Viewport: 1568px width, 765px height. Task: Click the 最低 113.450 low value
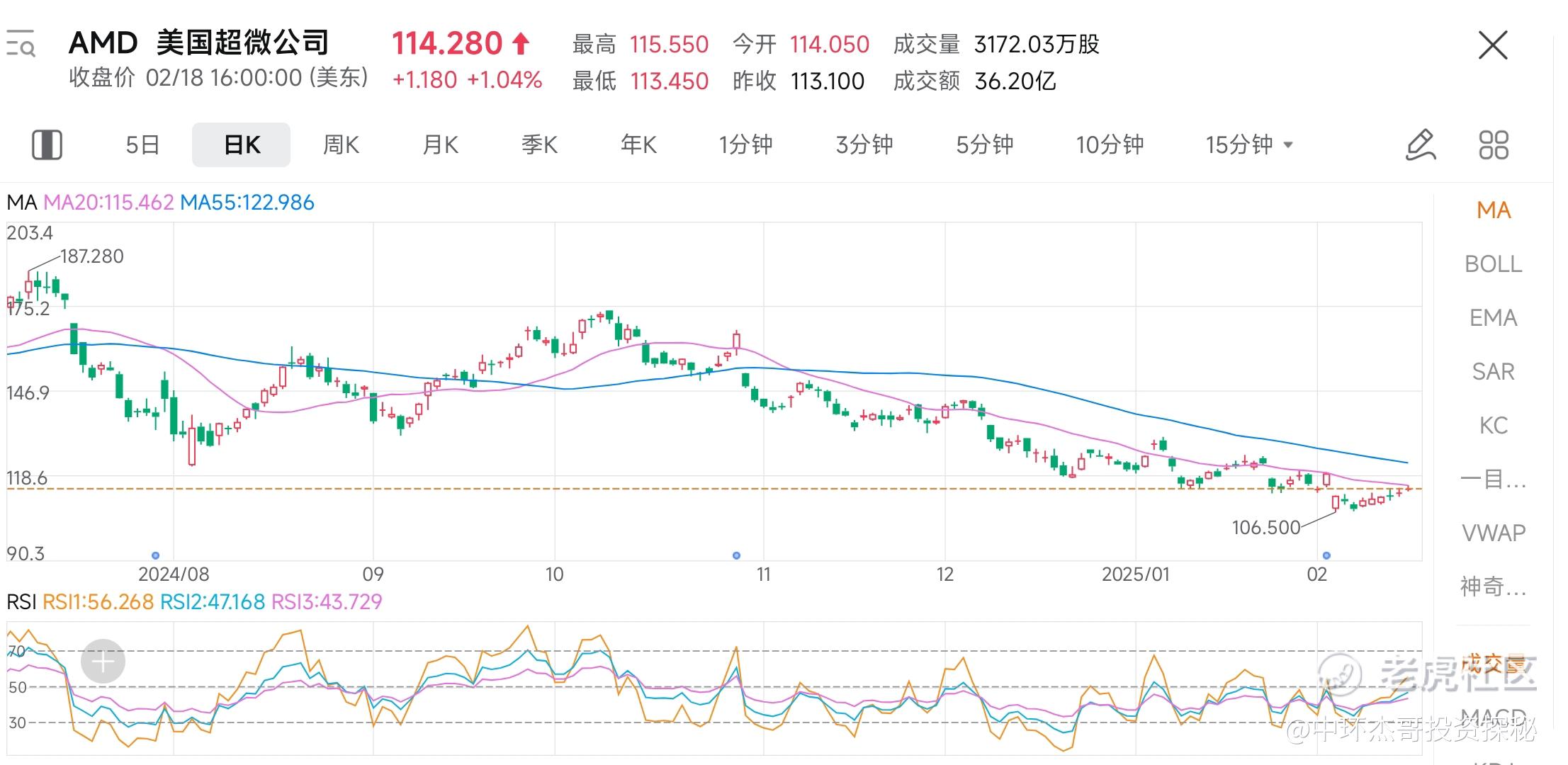641,81
